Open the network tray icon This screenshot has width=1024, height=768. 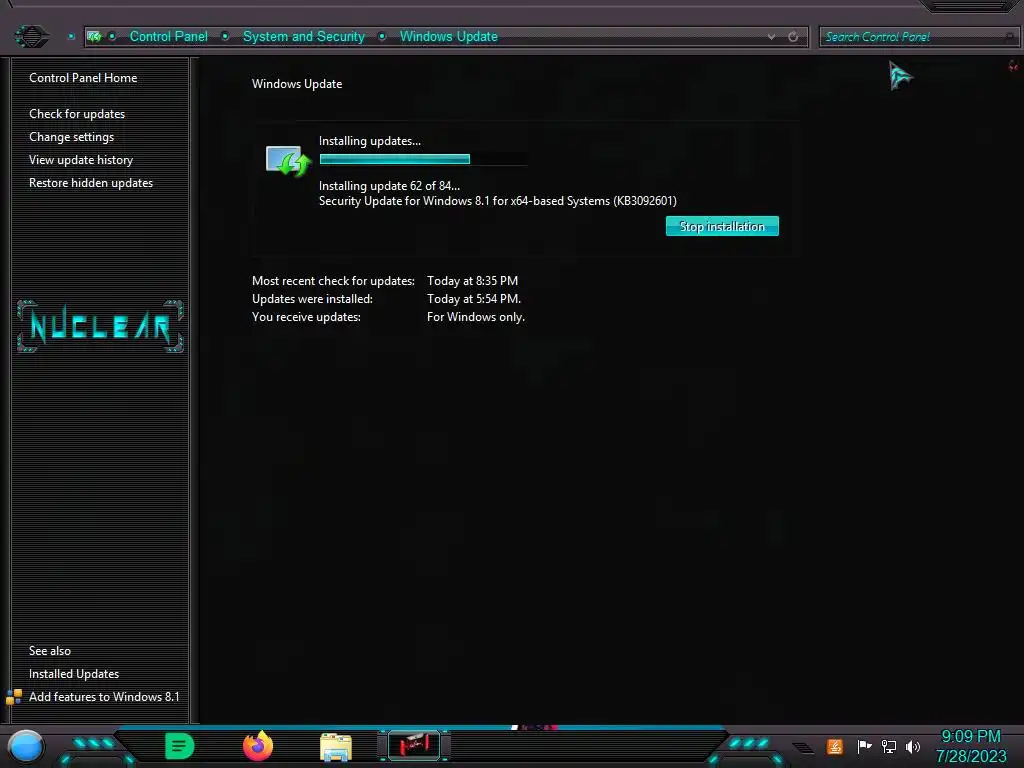(889, 746)
